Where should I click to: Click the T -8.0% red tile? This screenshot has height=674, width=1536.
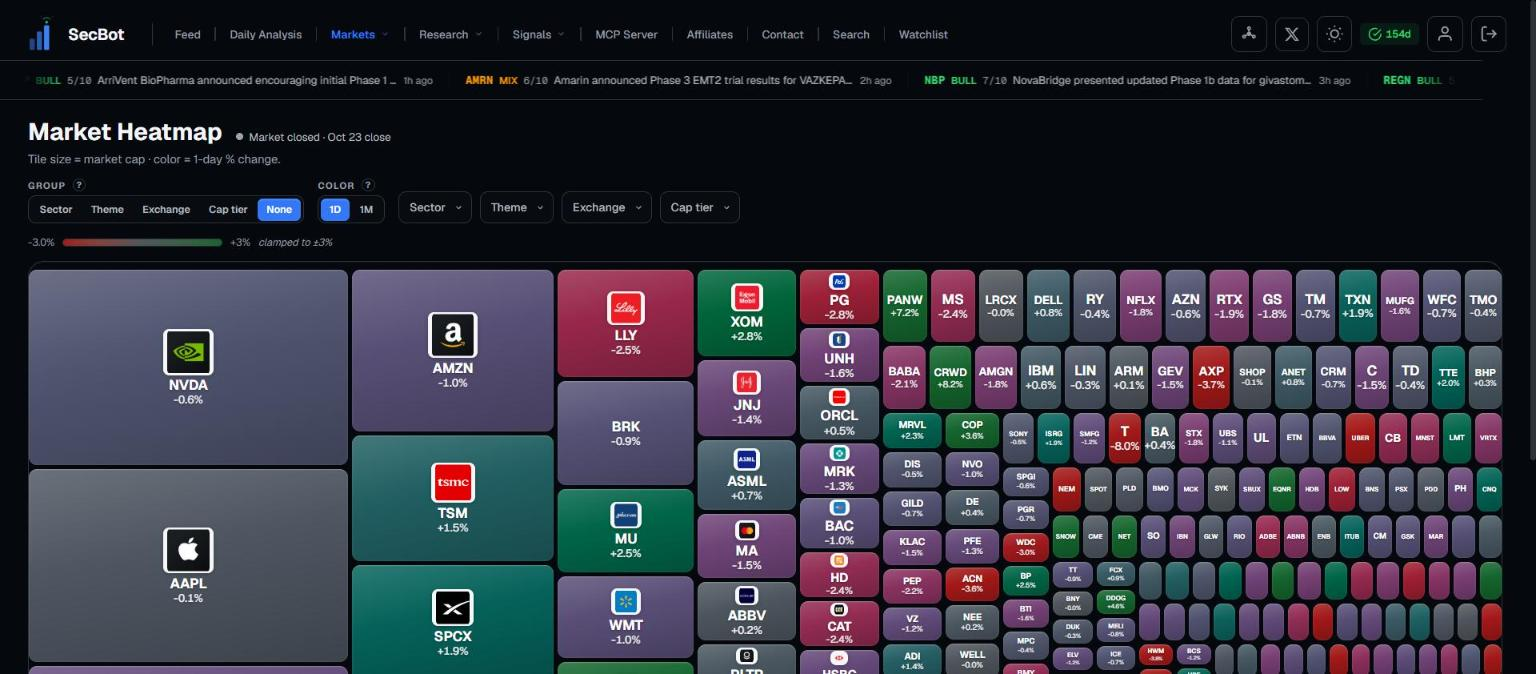(1125, 438)
